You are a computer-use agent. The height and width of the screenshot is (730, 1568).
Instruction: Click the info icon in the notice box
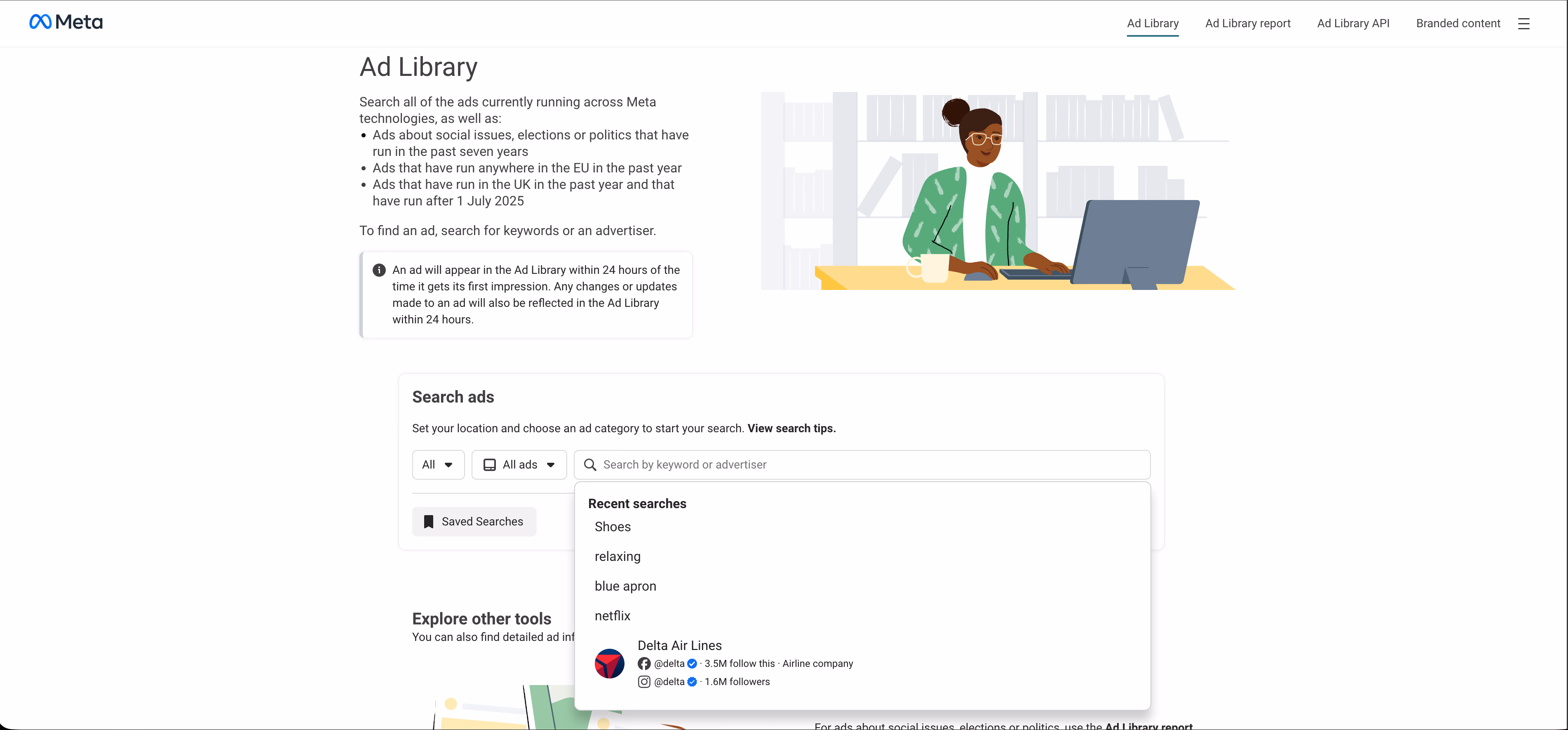click(379, 270)
